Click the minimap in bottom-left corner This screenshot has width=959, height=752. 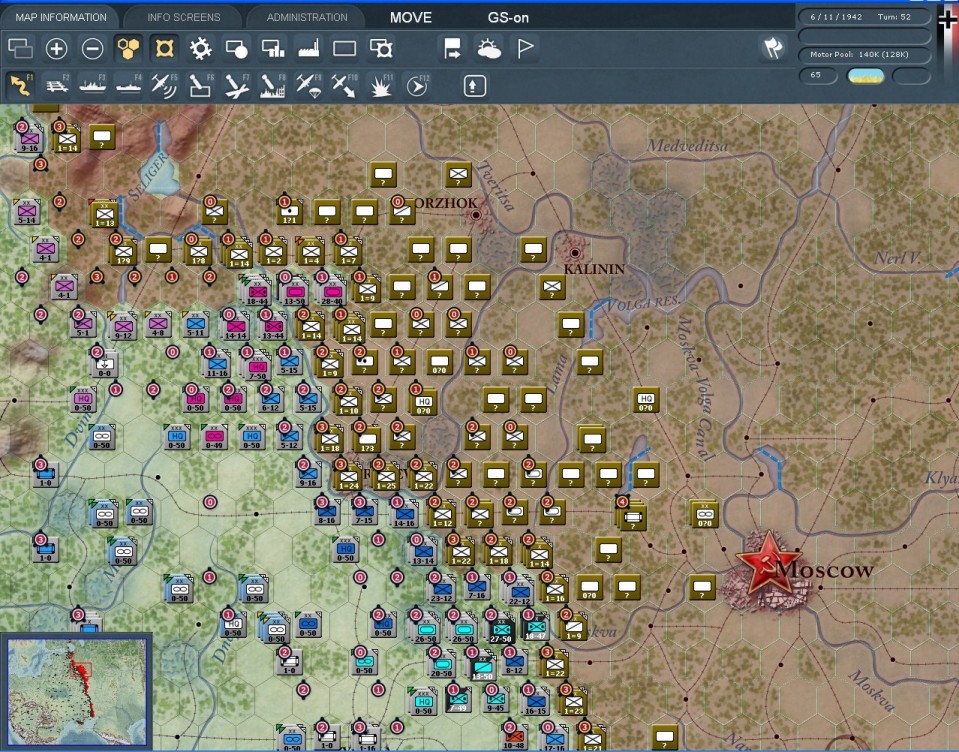coord(77,692)
